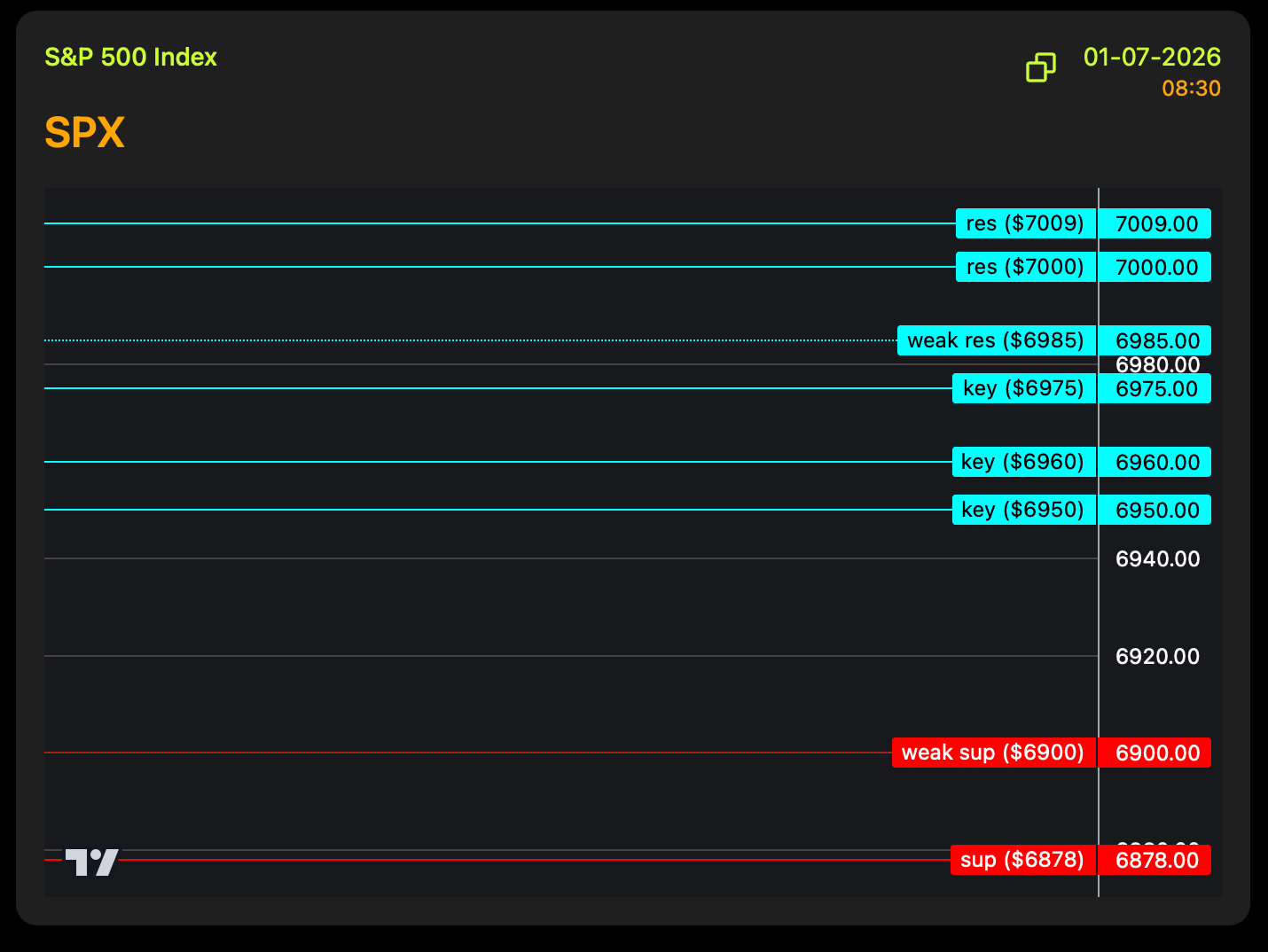Screen dimensions: 1268x952
Task: Click the 08:30 time label
Action: pyautogui.click(x=1190, y=89)
